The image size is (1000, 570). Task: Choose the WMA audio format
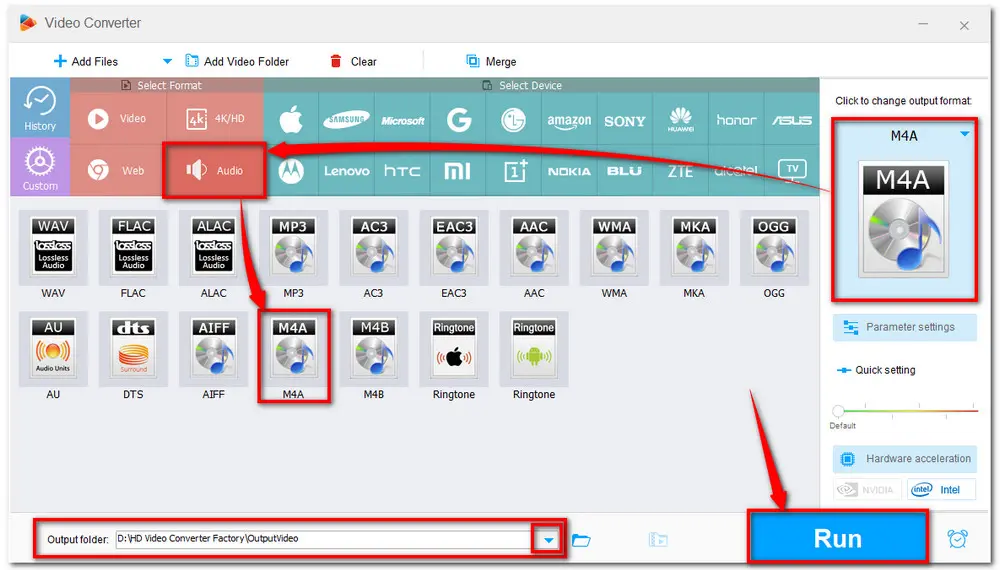click(614, 247)
